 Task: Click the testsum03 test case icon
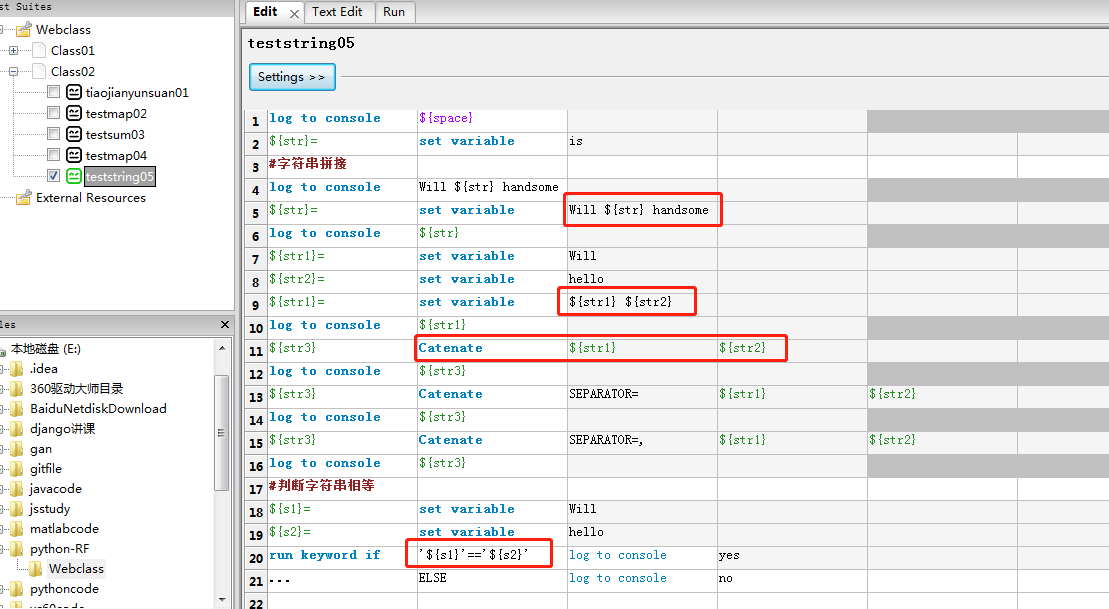(74, 134)
